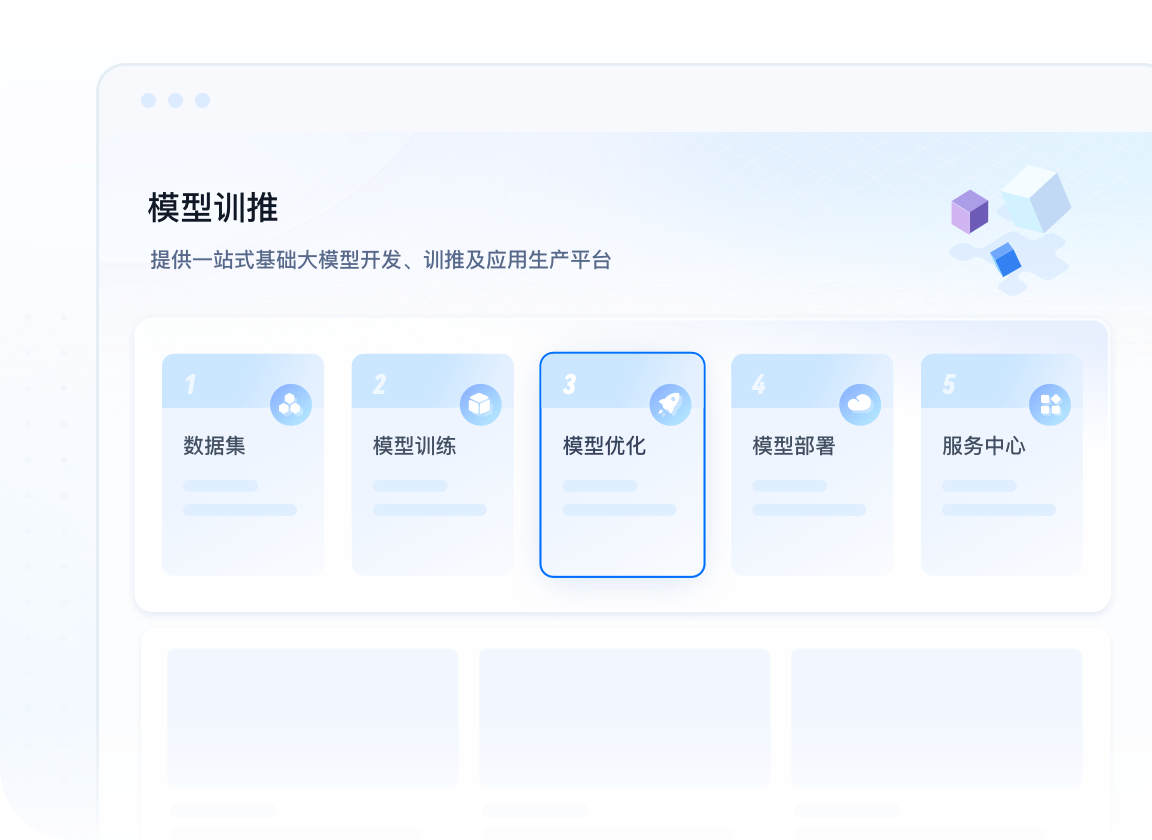Click the 模型训推 page title
1152x840 pixels.
click(x=213, y=208)
